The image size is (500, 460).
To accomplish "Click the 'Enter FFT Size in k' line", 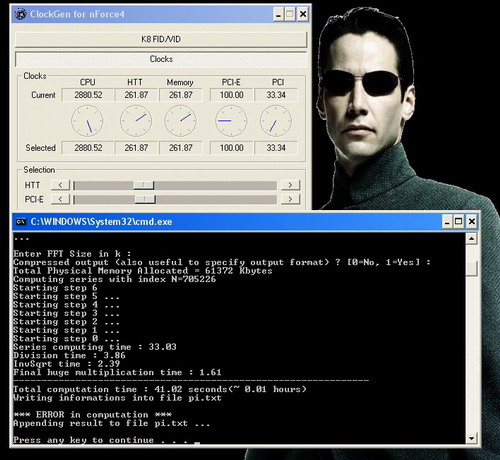I will coord(72,254).
